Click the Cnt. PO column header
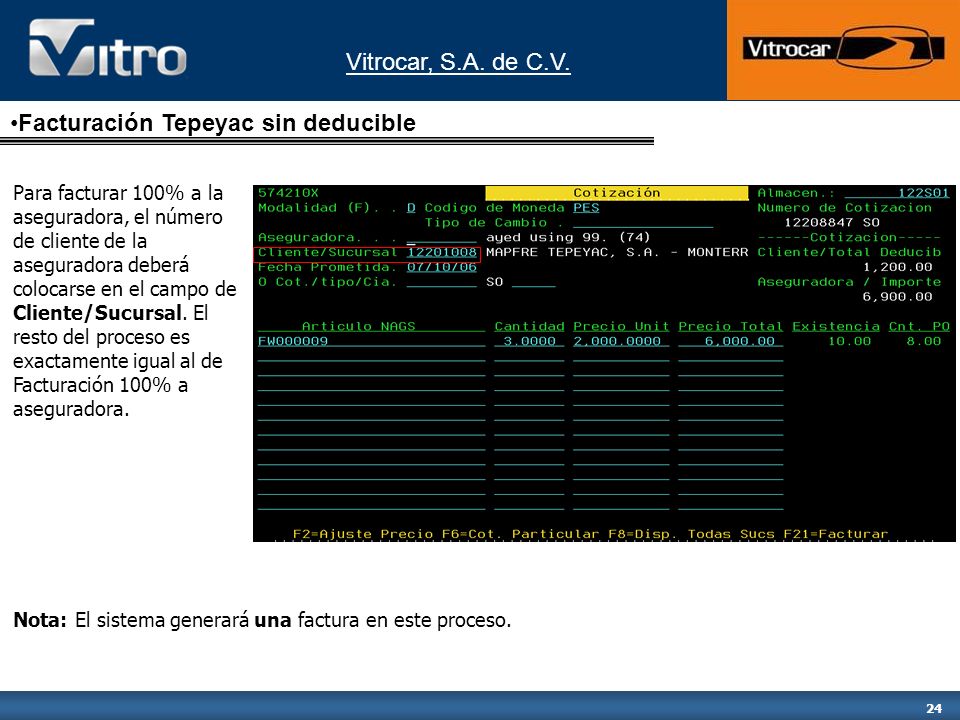The width and height of the screenshot is (960, 720). (919, 326)
